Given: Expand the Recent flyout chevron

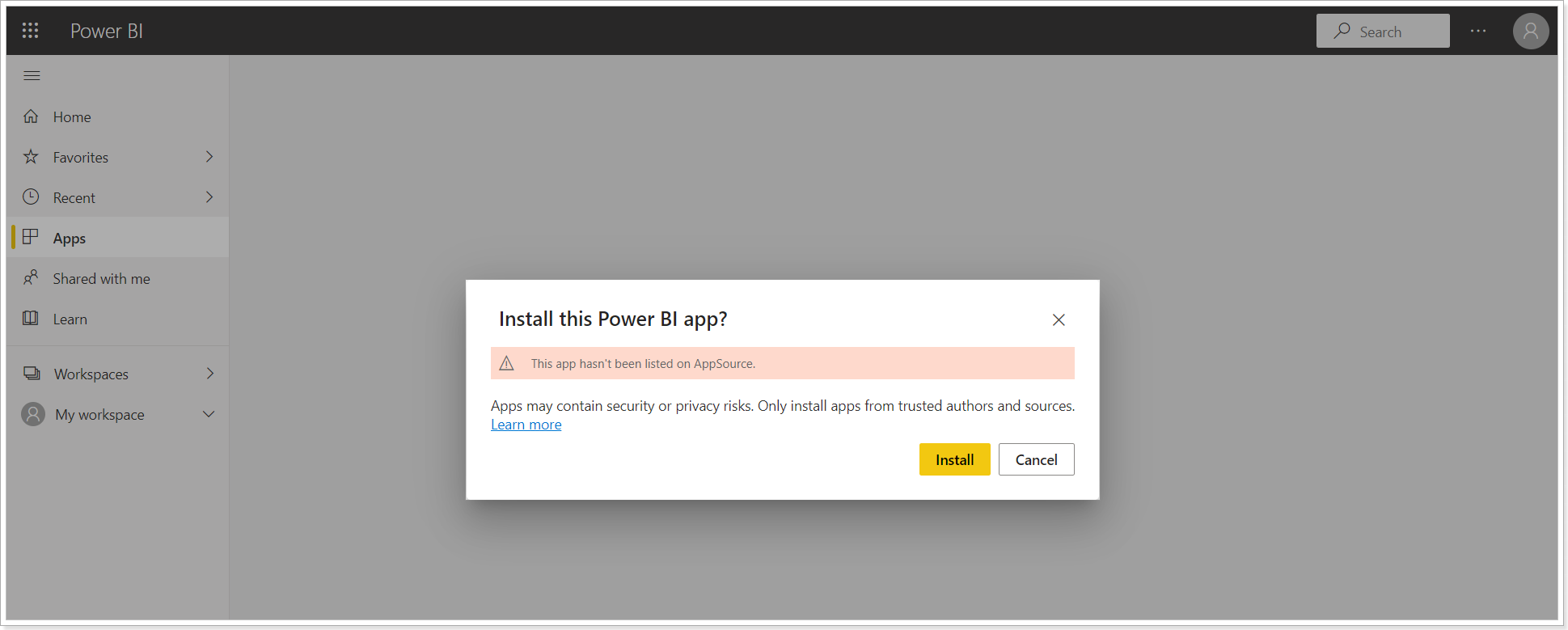Looking at the screenshot, I should click(x=209, y=197).
